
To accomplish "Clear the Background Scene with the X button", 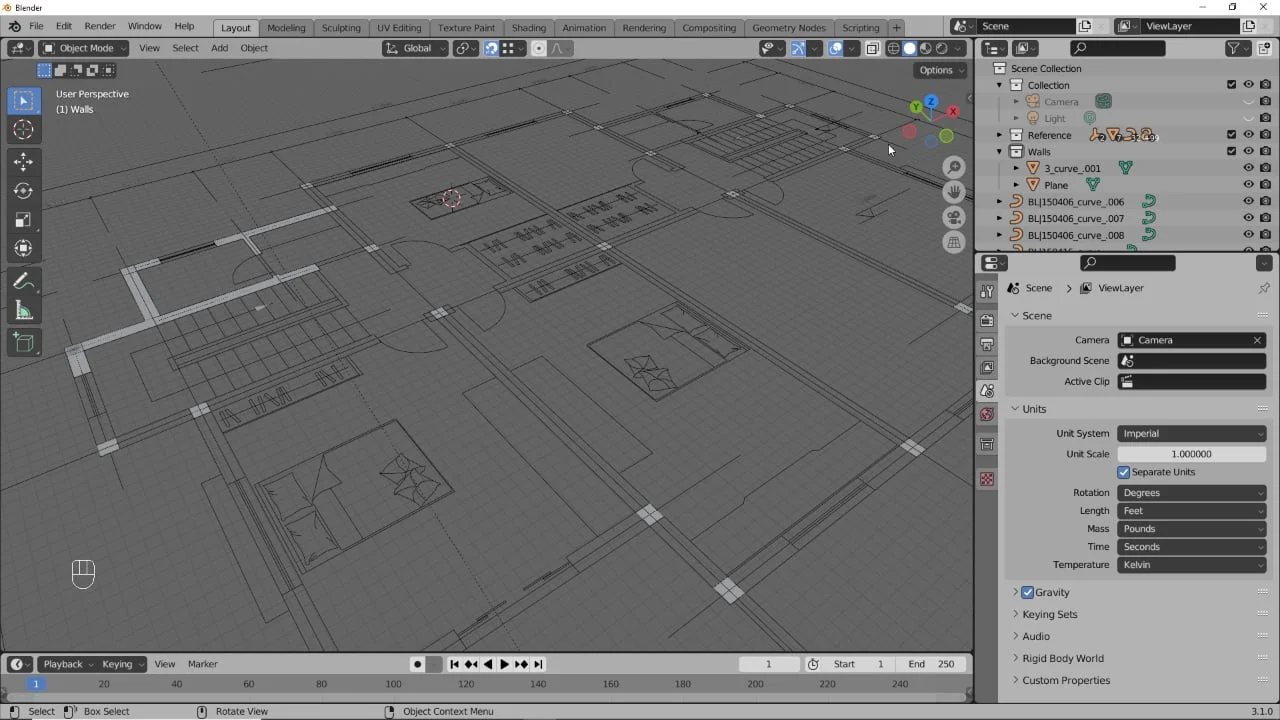I will click(1256, 340).
